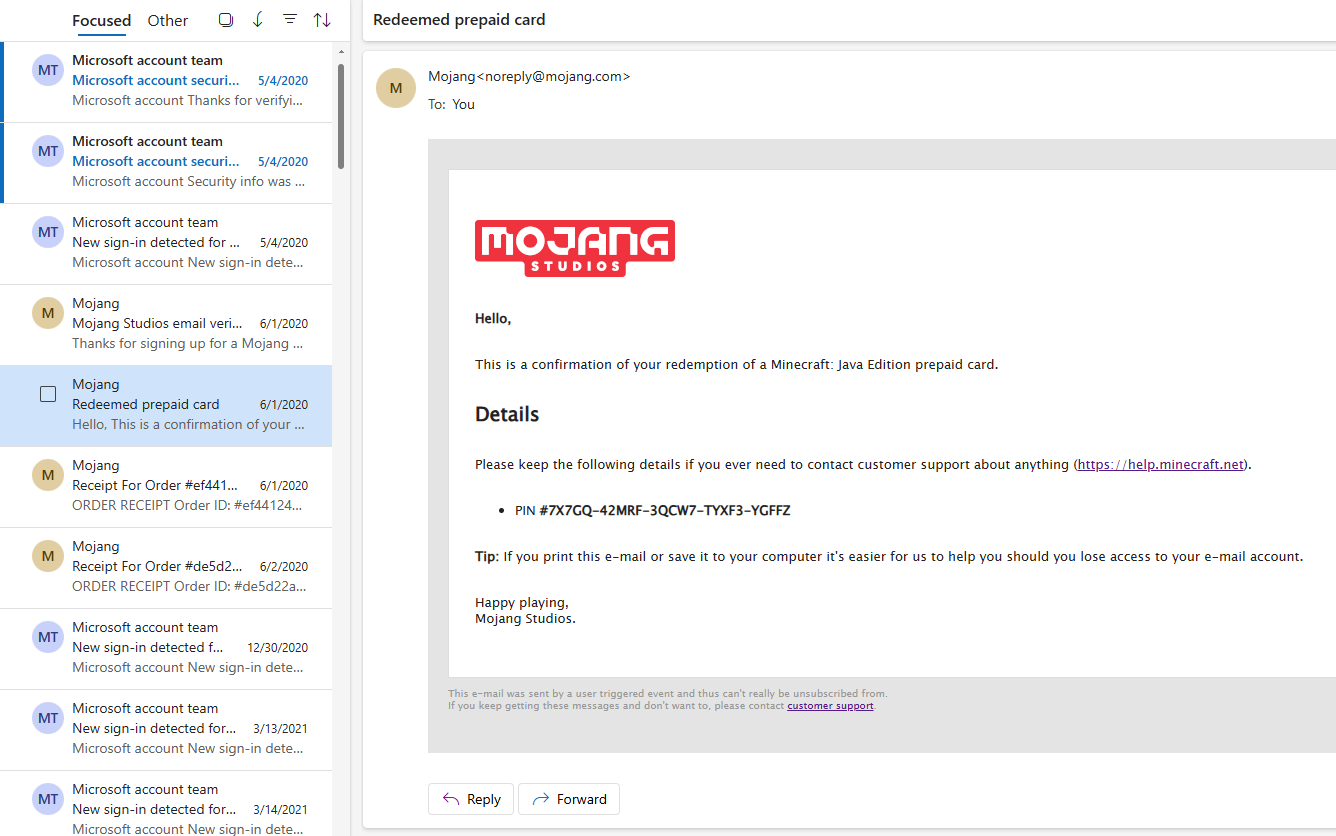This screenshot has height=836, width=1336.
Task: Open the Receipt For Order #ef441 email
Action: [x=166, y=486]
